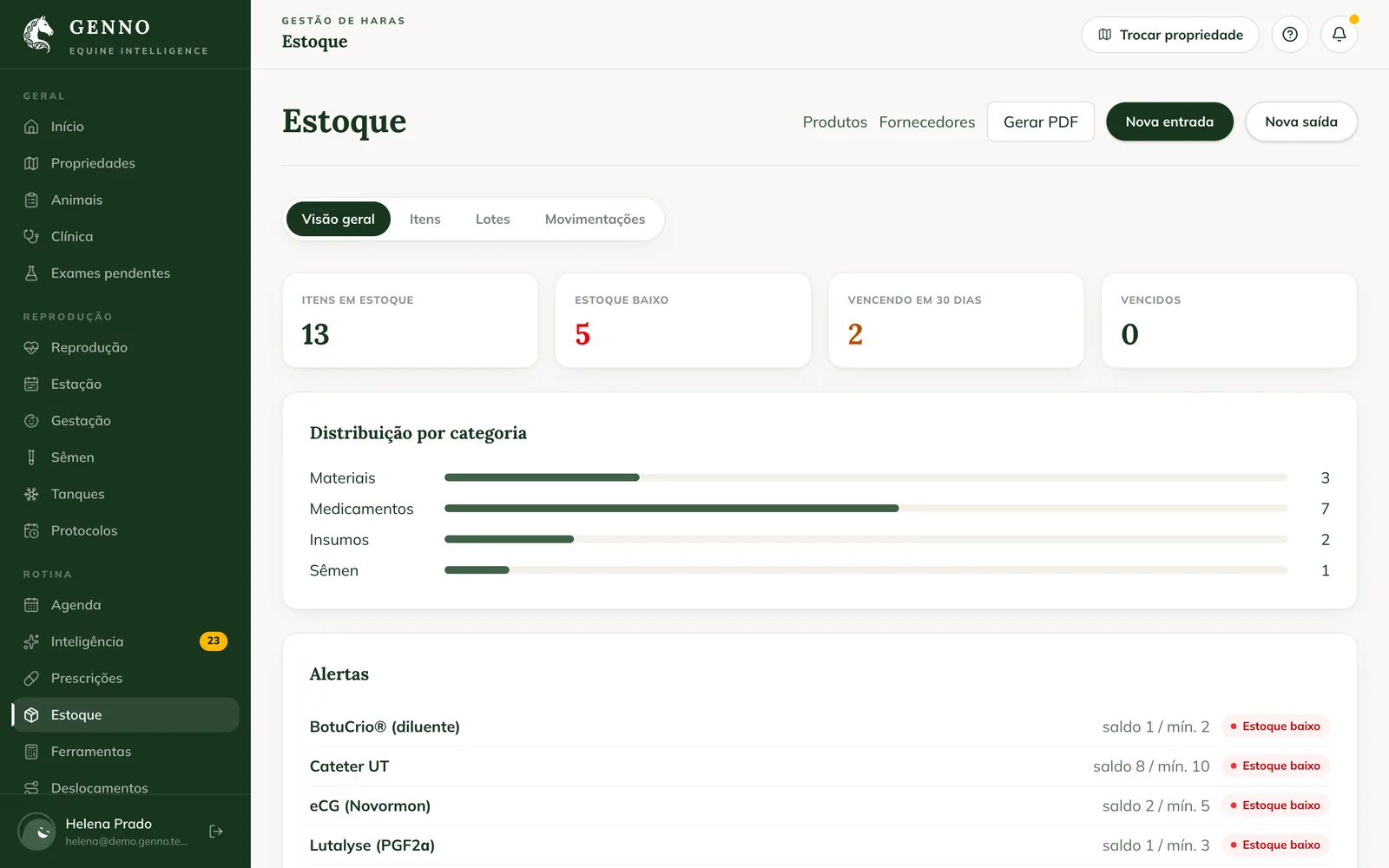Select the Visão geral tab

[x=338, y=219]
